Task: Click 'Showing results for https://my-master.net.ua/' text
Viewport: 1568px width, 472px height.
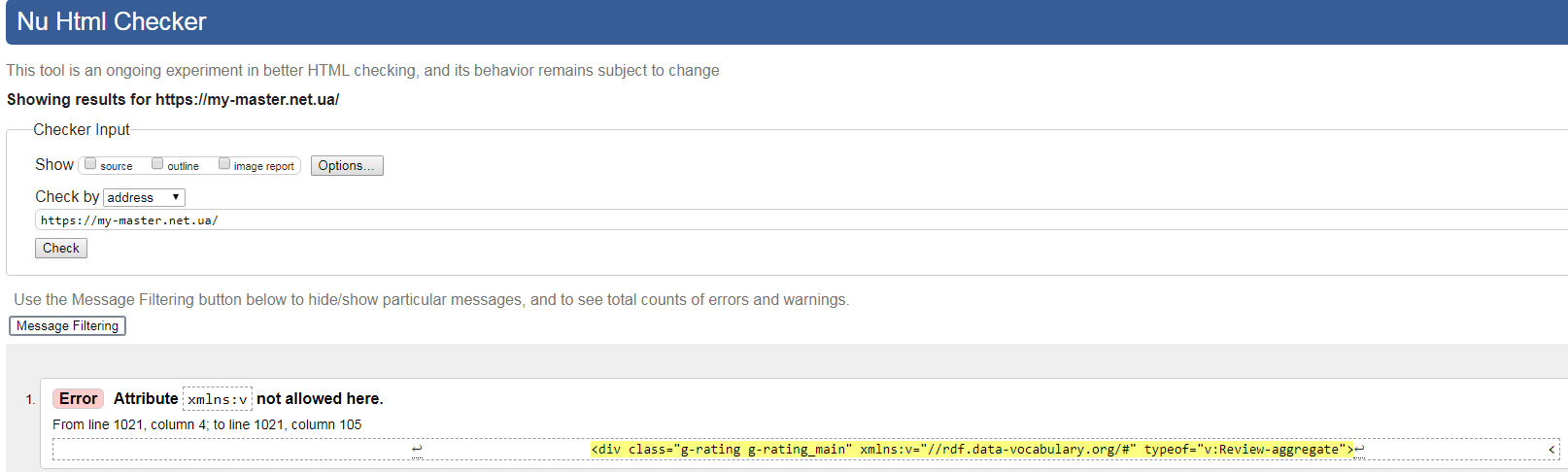Action: [173, 99]
